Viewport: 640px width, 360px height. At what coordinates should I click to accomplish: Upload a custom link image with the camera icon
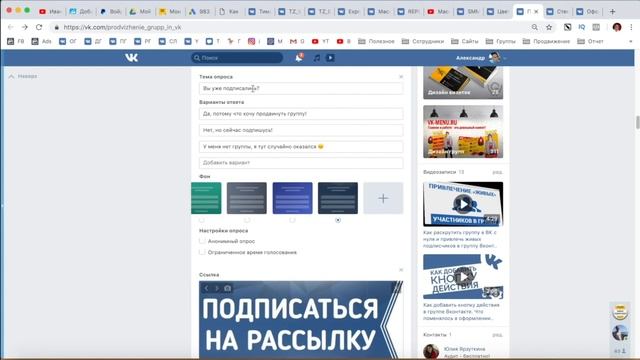click(227, 288)
